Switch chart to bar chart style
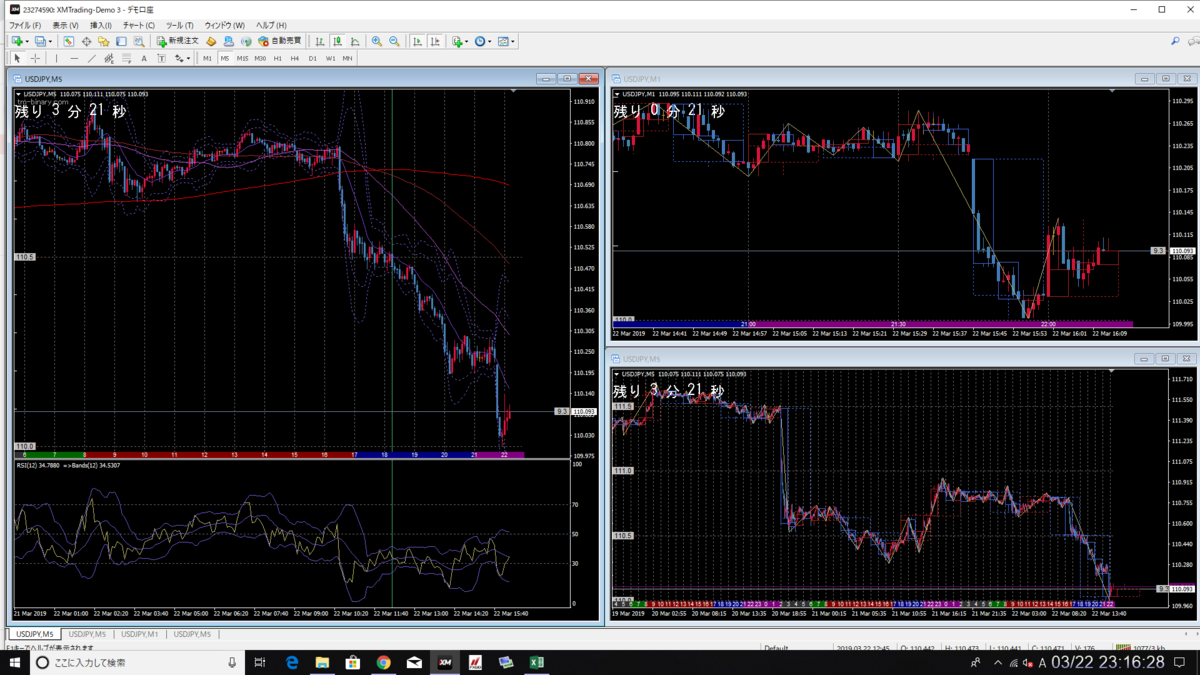 coord(319,41)
